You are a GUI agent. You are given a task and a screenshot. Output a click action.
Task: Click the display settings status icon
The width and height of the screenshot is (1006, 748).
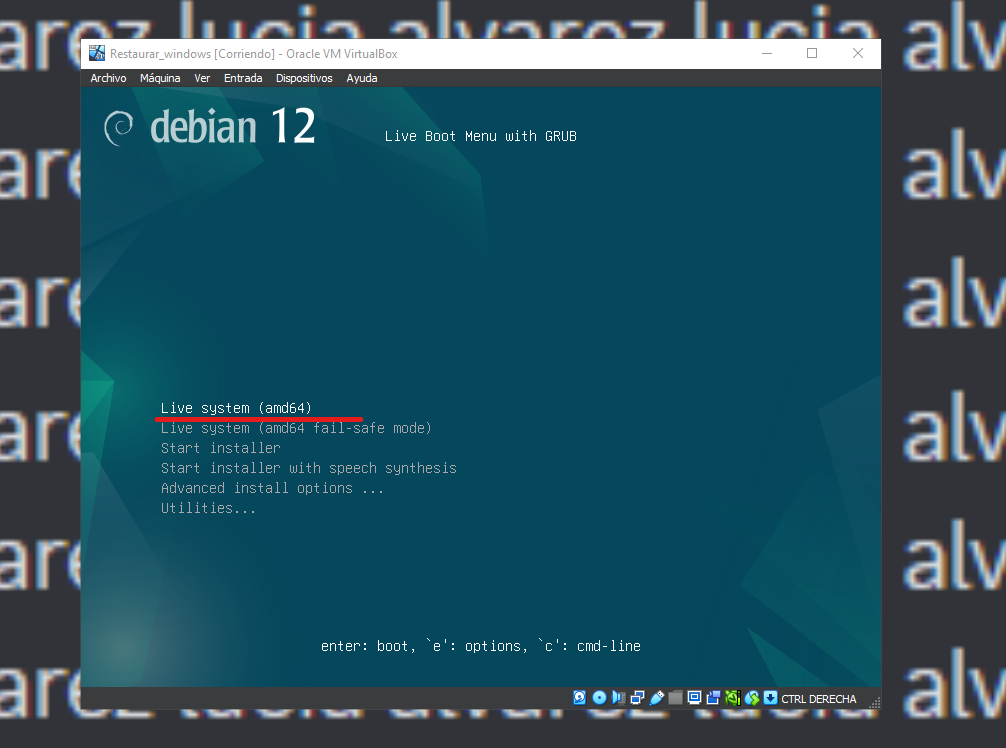[694, 697]
